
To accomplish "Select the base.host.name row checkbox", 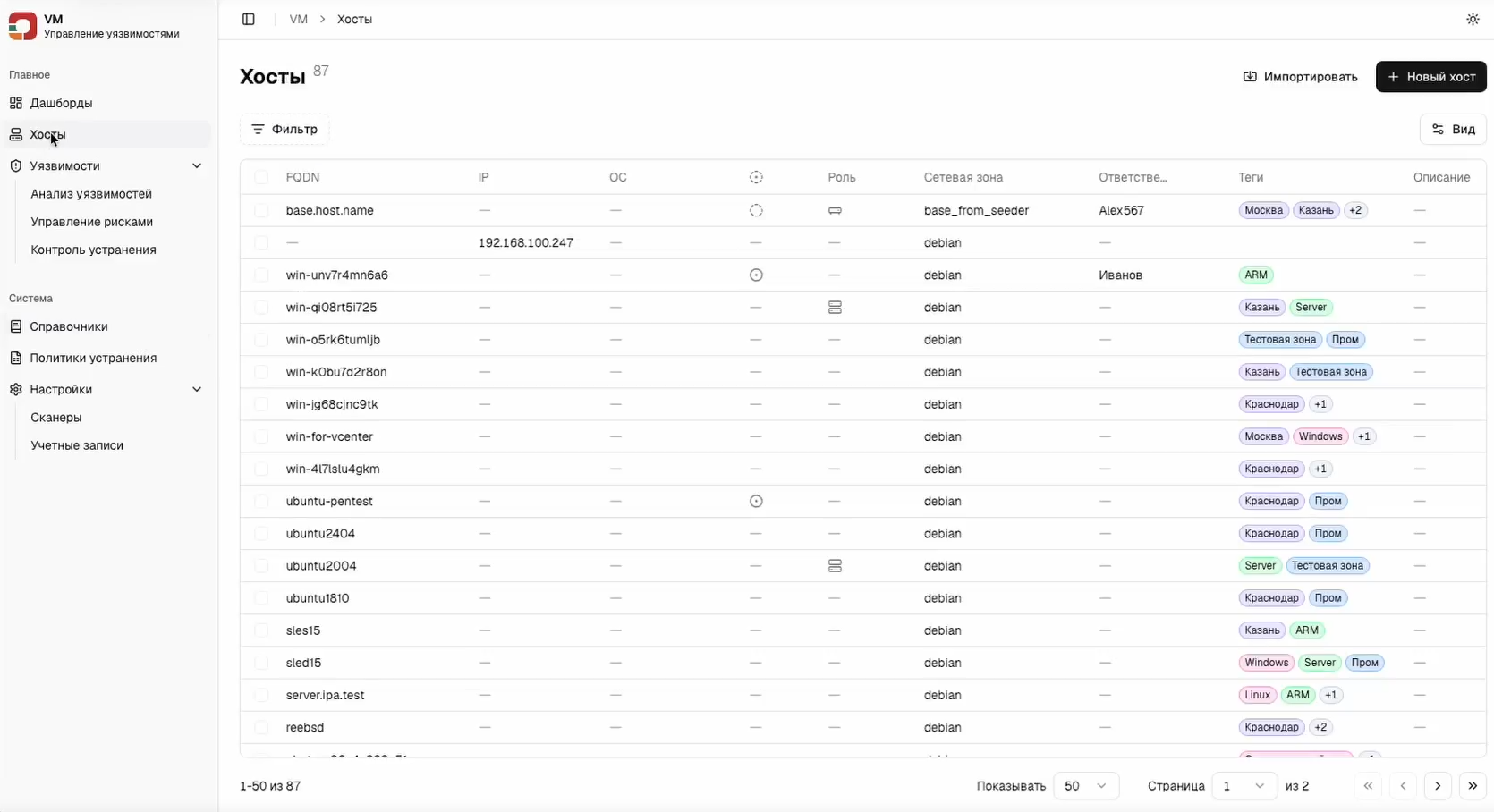I will click(x=261, y=211).
